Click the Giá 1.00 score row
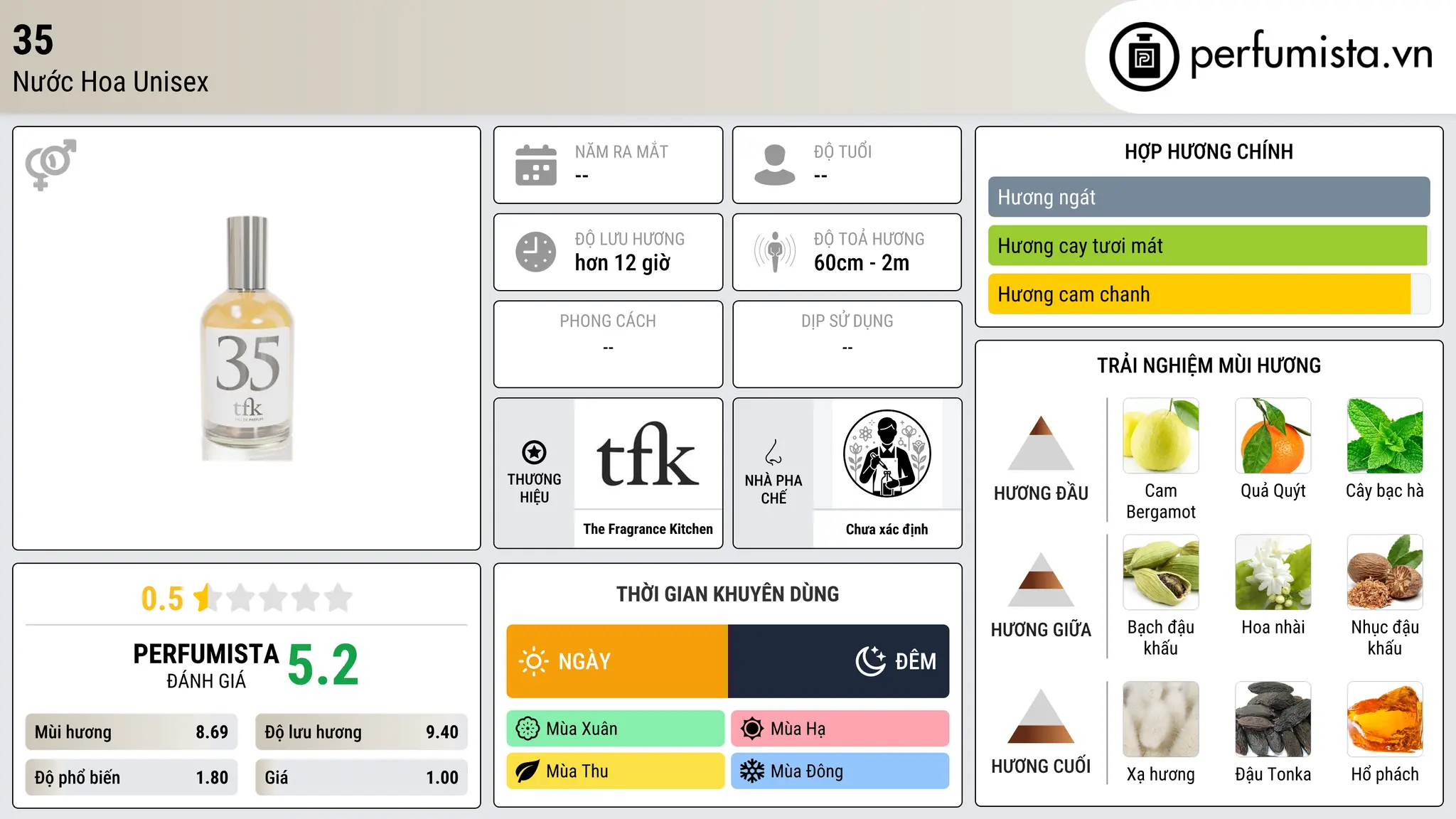The height and width of the screenshot is (819, 1456). coord(361,777)
